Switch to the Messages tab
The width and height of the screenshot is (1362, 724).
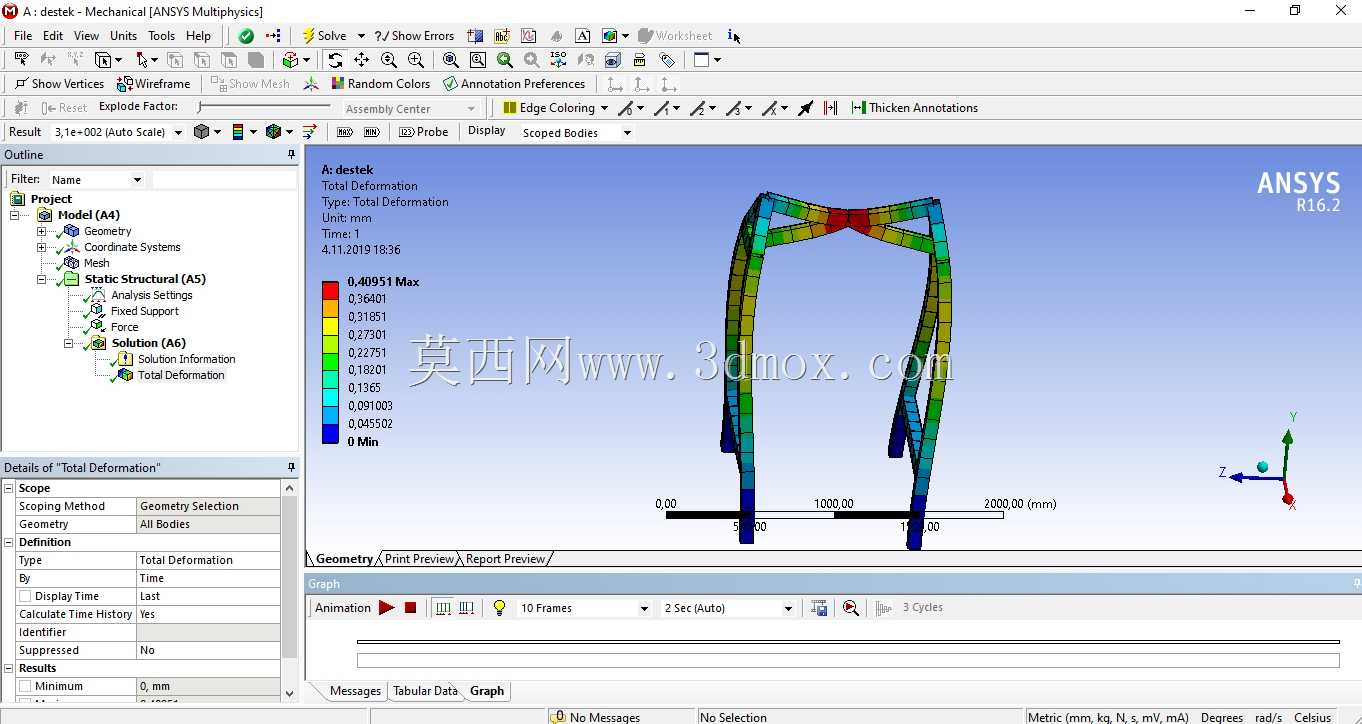pyautogui.click(x=355, y=691)
